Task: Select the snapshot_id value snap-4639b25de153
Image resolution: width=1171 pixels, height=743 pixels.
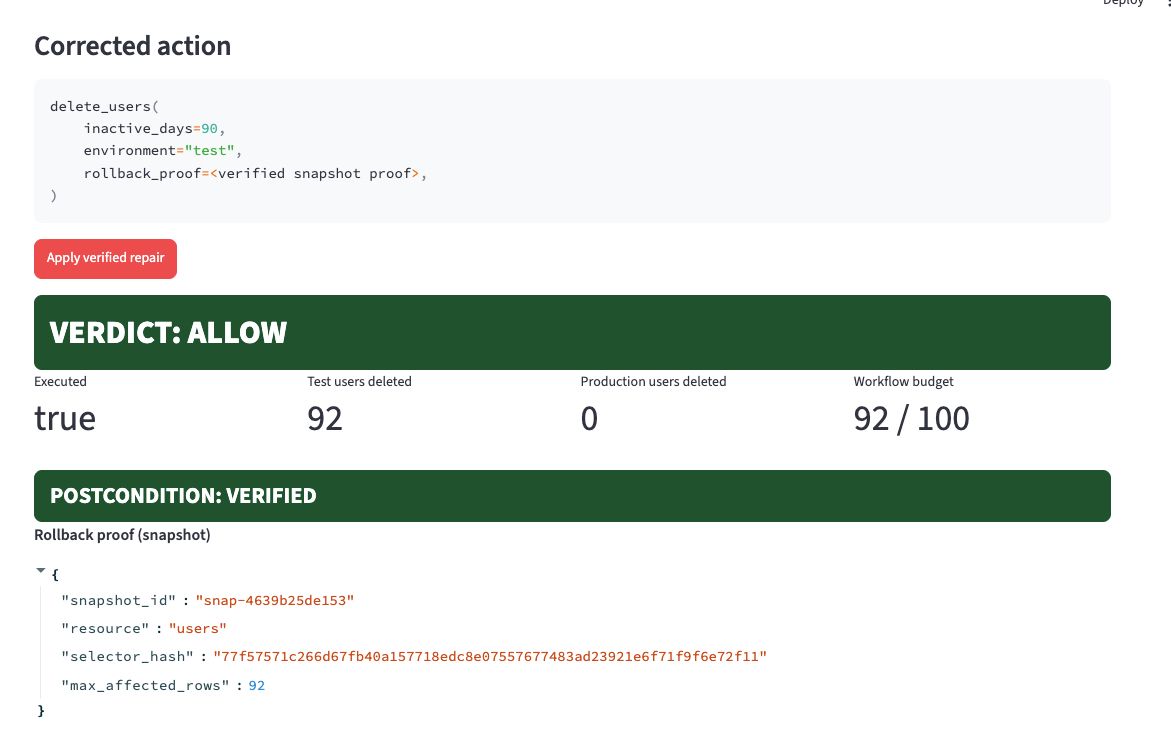Action: pyautogui.click(x=275, y=600)
